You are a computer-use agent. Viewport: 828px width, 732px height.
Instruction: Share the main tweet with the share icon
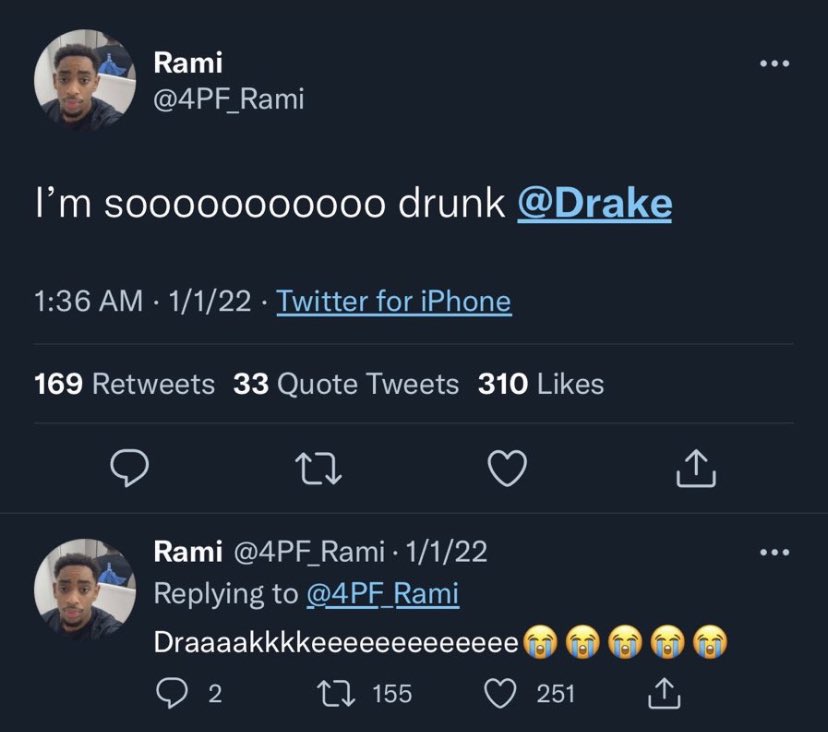pyautogui.click(x=696, y=467)
